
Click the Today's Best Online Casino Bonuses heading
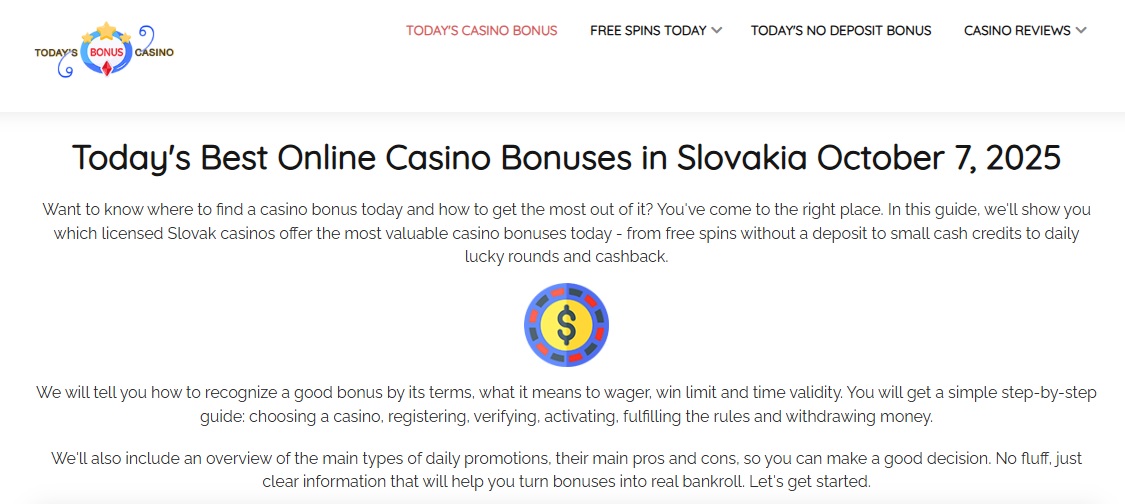pos(566,158)
